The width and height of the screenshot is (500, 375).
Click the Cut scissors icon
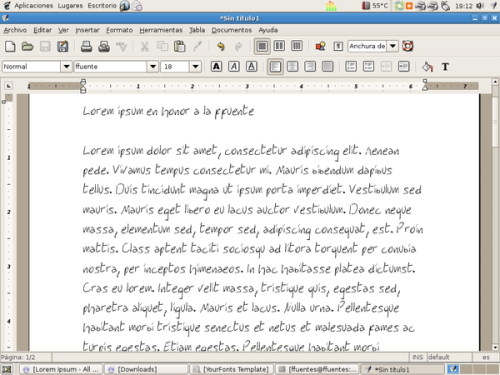[x=144, y=46]
